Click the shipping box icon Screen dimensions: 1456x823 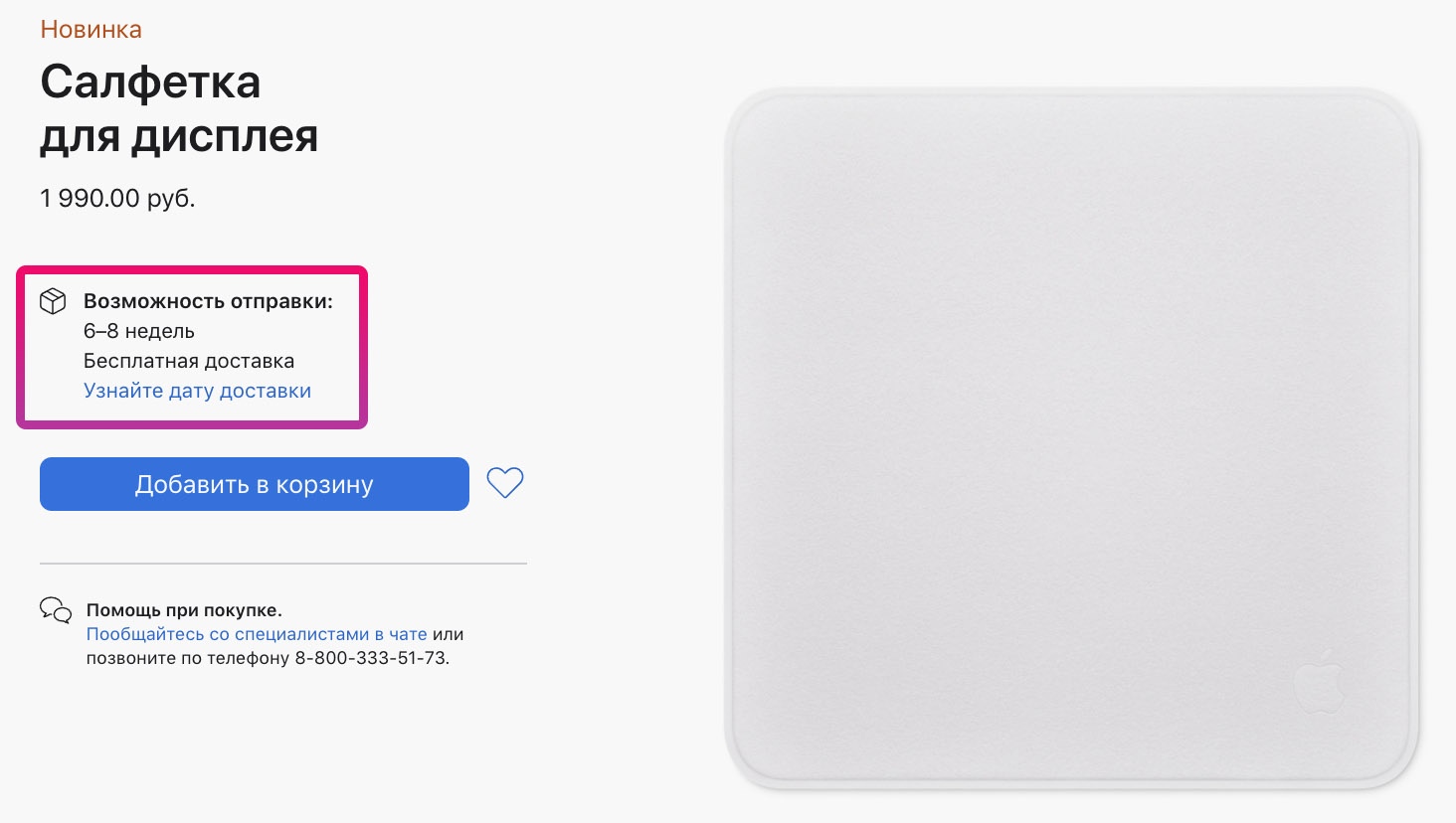(53, 301)
